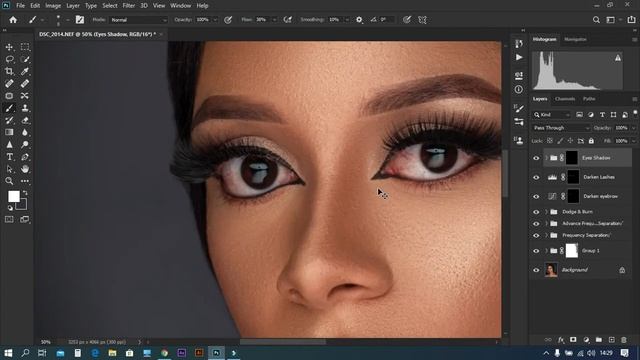
Task: Switch to the Channels tab
Action: point(565,99)
